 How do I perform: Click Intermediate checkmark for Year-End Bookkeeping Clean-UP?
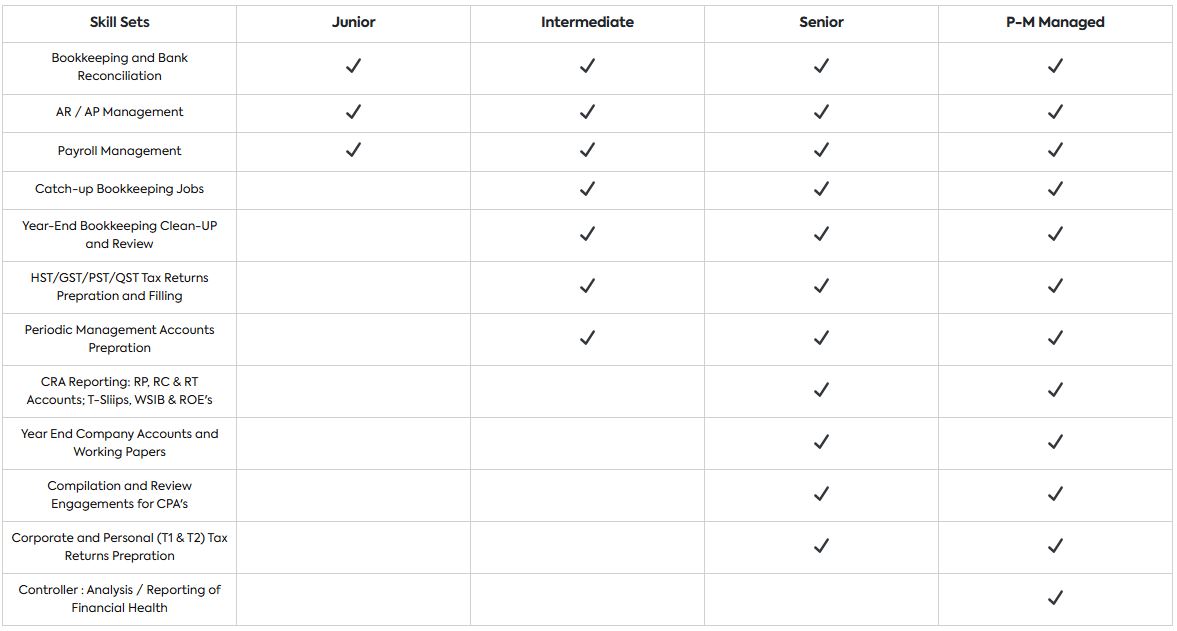(587, 234)
